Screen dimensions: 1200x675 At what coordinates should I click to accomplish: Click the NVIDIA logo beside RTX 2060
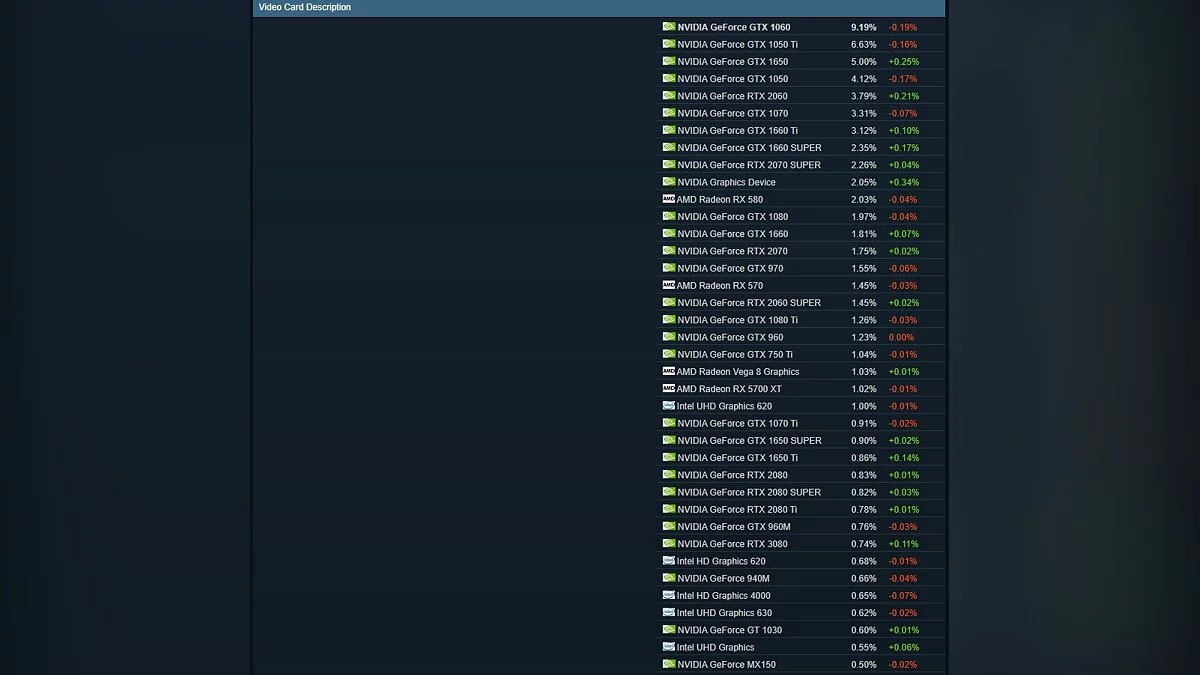pyautogui.click(x=669, y=96)
